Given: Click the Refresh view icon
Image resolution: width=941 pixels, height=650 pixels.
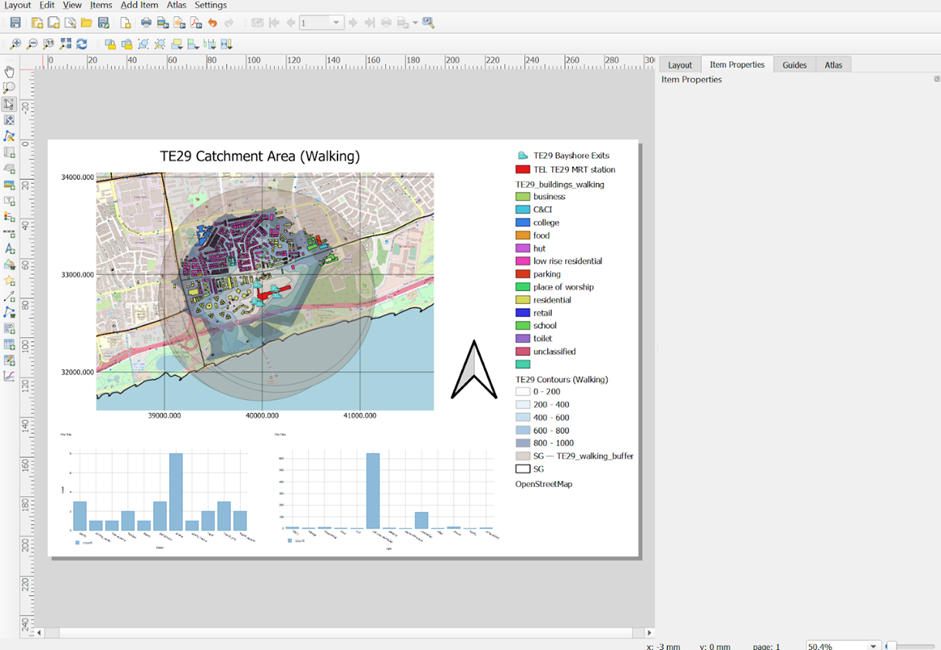Looking at the screenshot, I should [x=82, y=44].
